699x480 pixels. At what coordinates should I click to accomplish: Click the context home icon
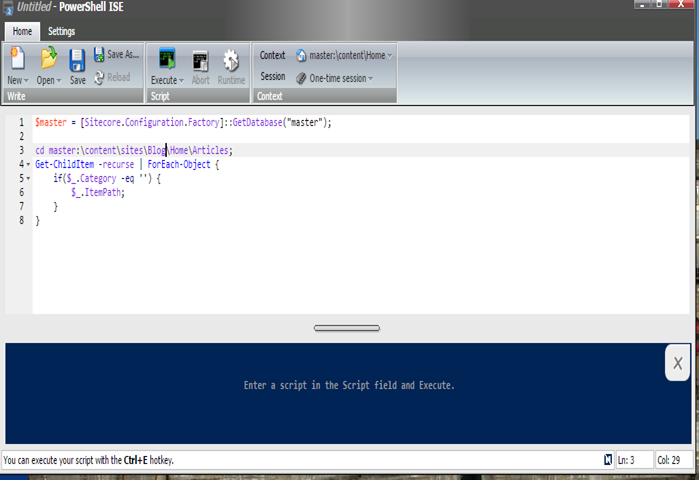[301, 55]
